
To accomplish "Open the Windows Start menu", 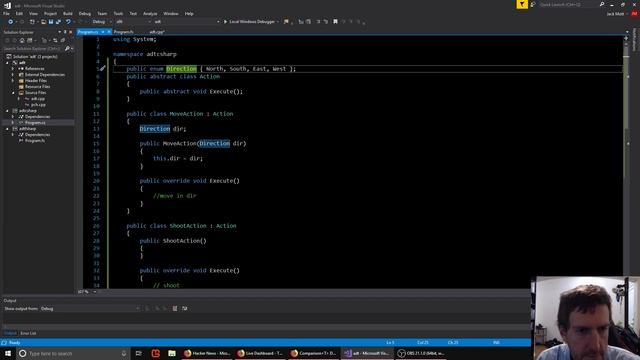I will point(8,353).
